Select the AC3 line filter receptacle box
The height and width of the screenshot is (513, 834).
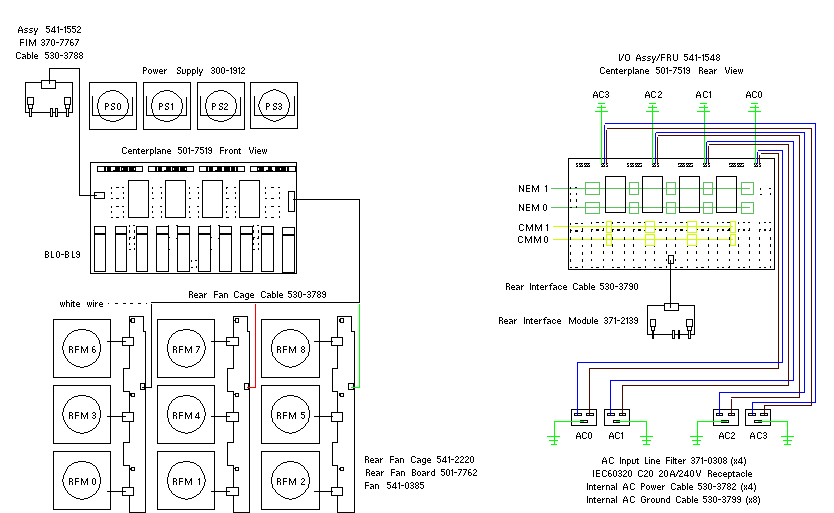(x=757, y=416)
